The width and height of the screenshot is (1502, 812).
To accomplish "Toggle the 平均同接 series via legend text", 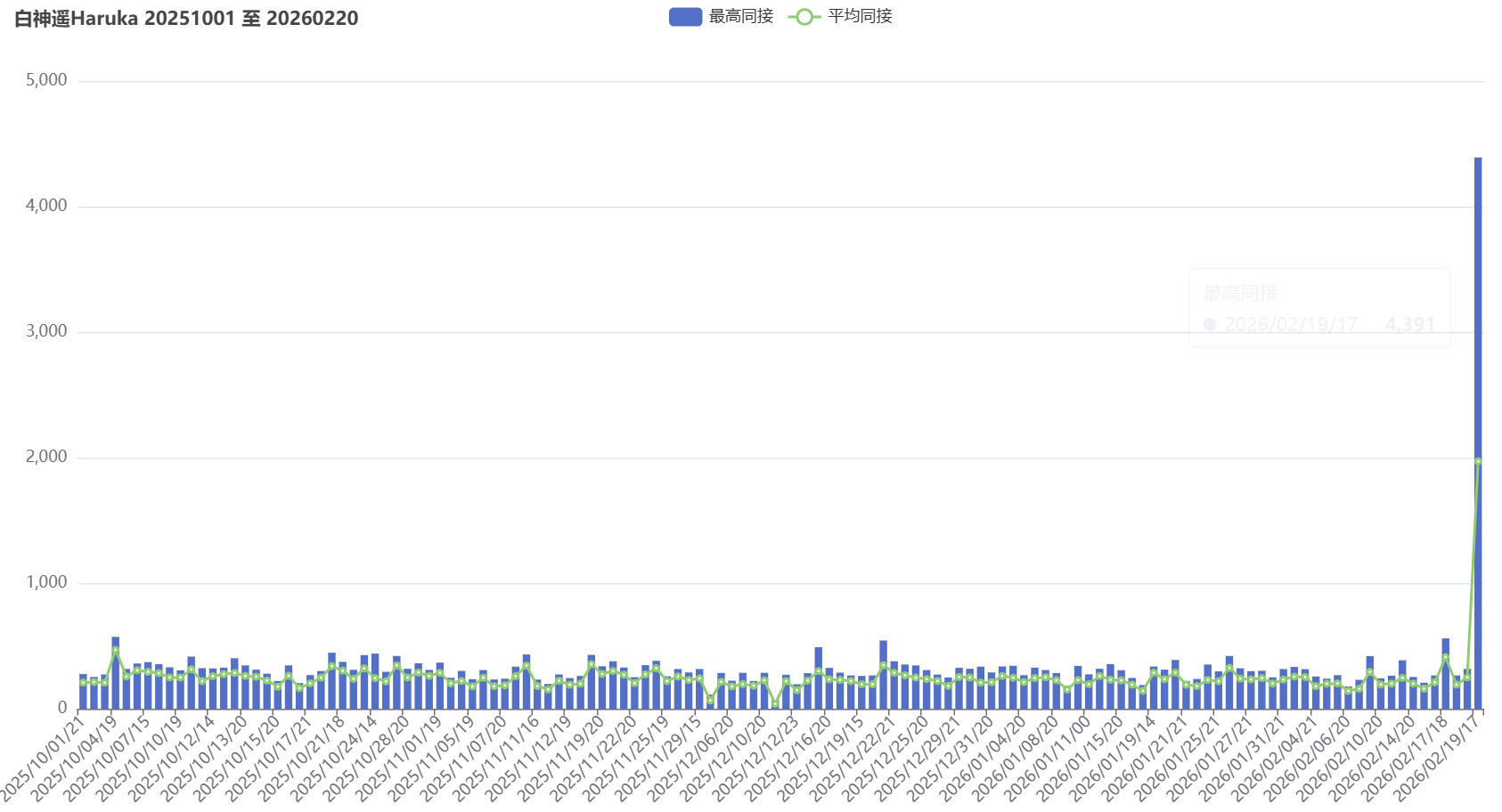I will coord(860,17).
